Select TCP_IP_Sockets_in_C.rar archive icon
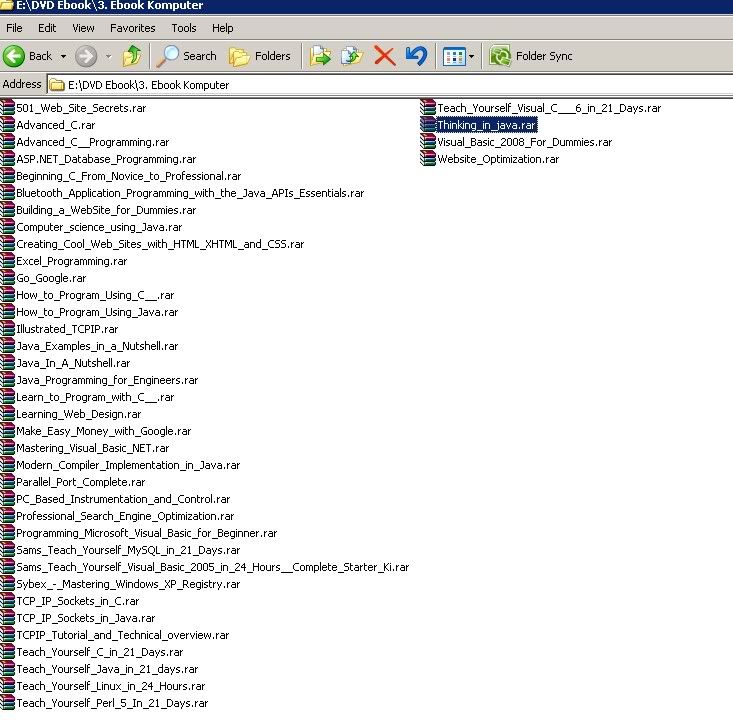Image resolution: width=733 pixels, height=720 pixels. coord(7,600)
